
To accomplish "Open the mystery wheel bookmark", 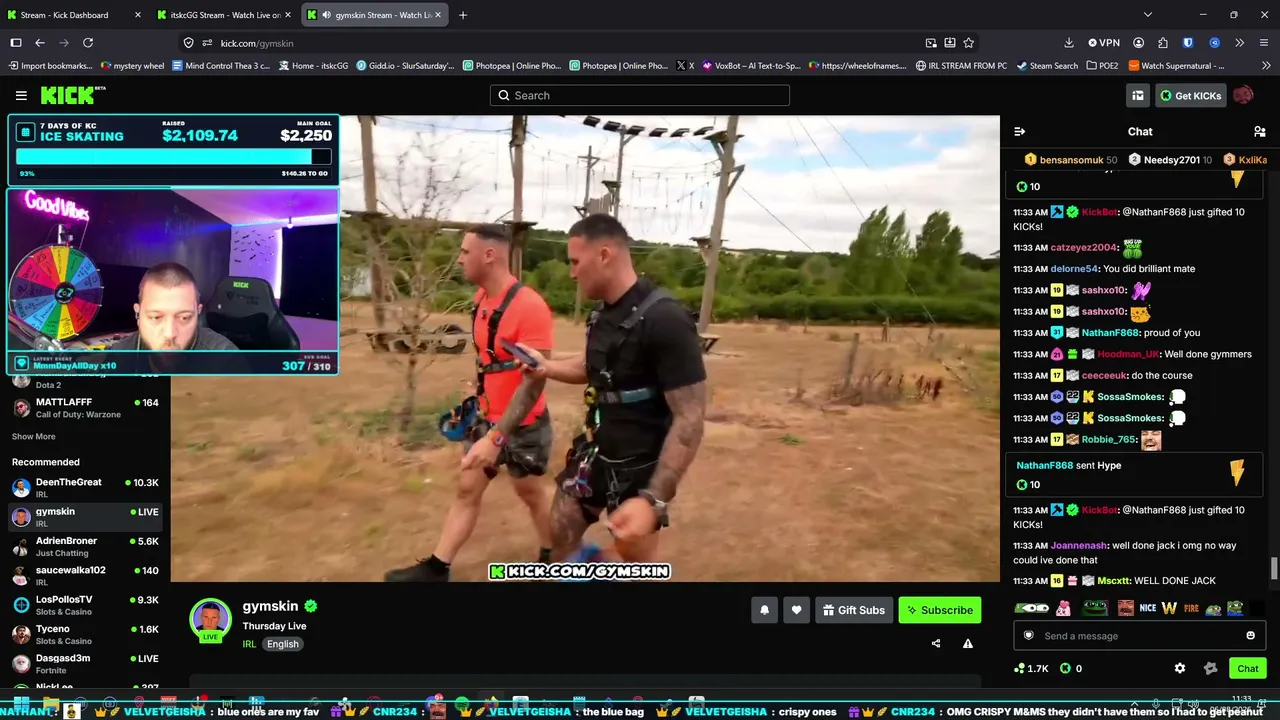I will point(132,66).
